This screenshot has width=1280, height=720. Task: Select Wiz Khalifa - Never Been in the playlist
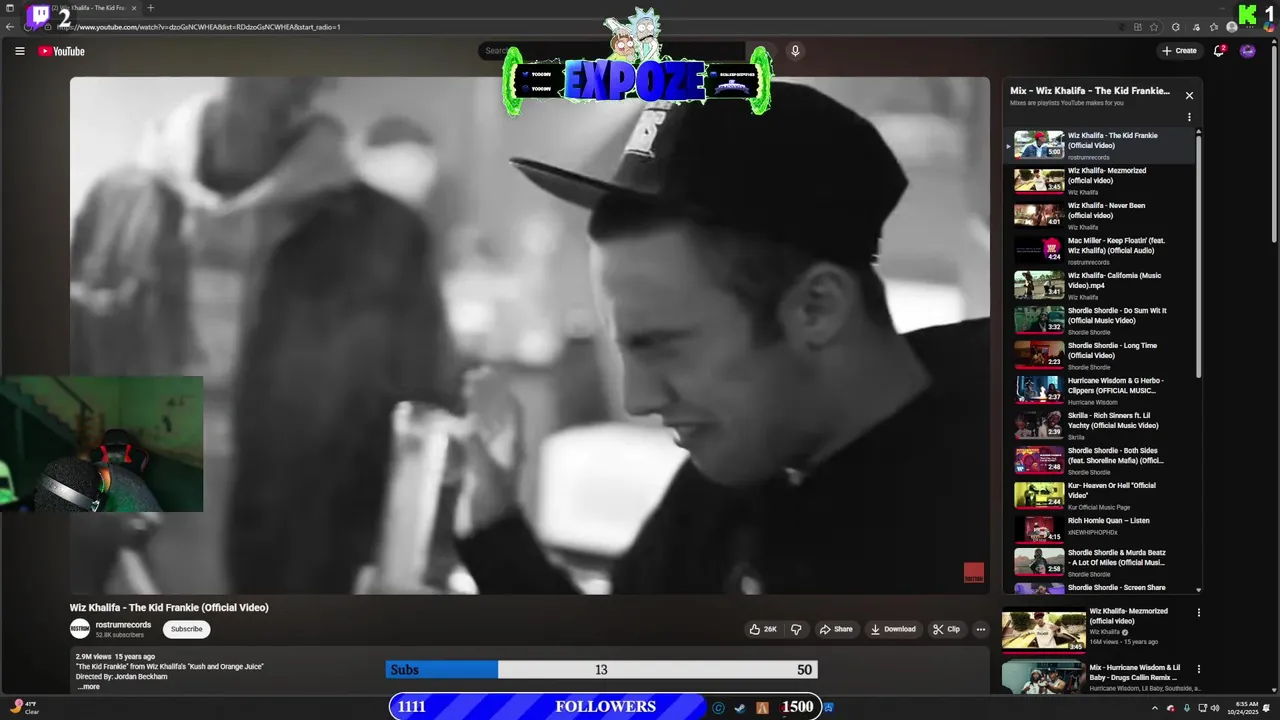pos(1100,215)
